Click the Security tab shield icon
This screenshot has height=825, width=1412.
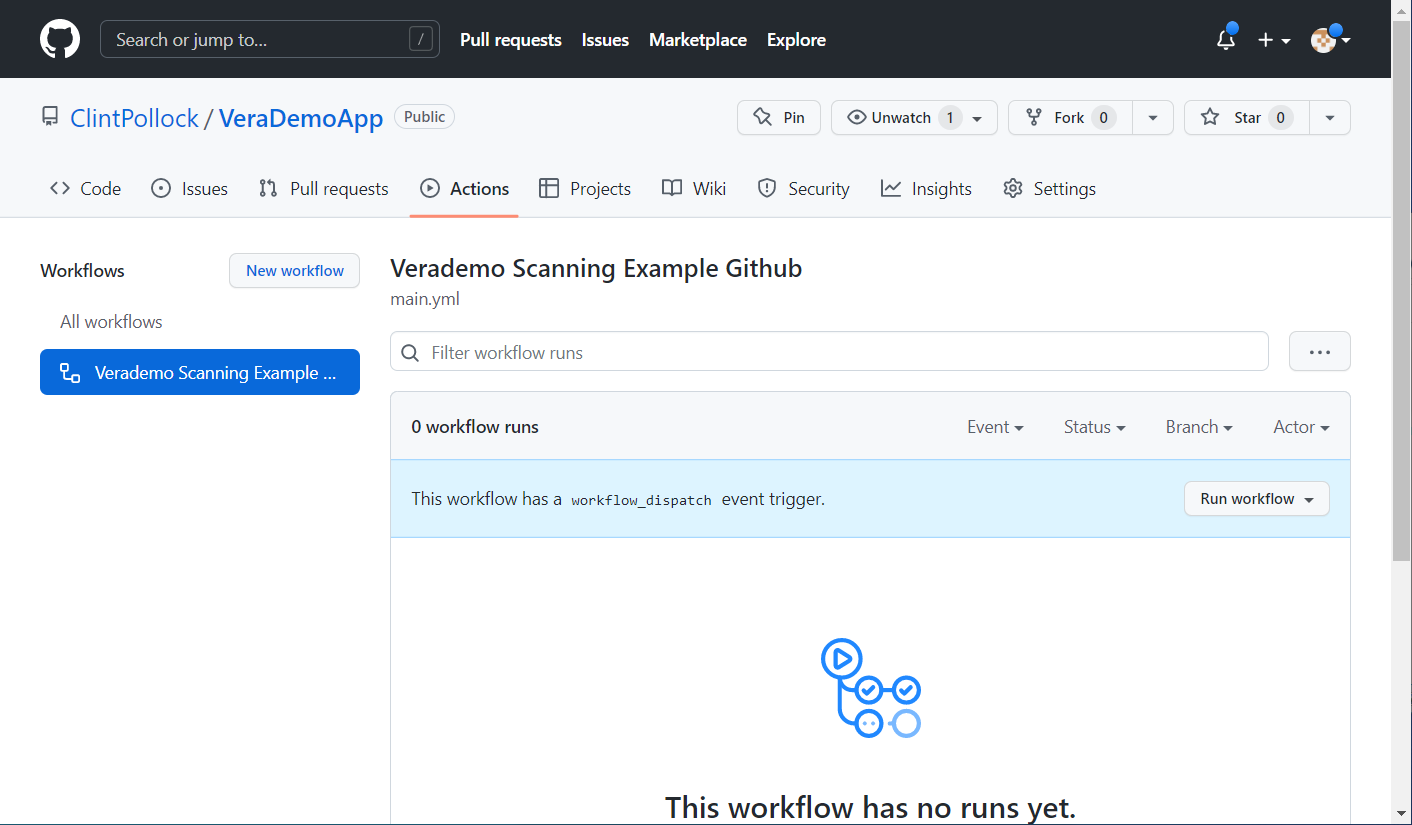pos(767,188)
